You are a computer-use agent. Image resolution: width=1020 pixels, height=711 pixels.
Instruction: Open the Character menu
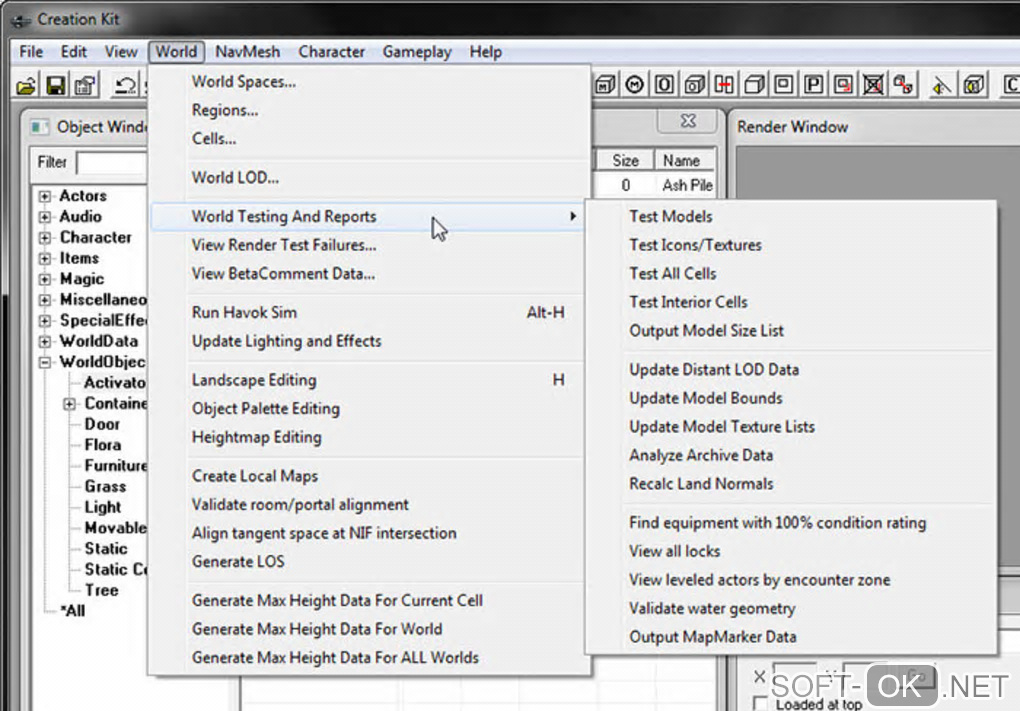pos(332,52)
